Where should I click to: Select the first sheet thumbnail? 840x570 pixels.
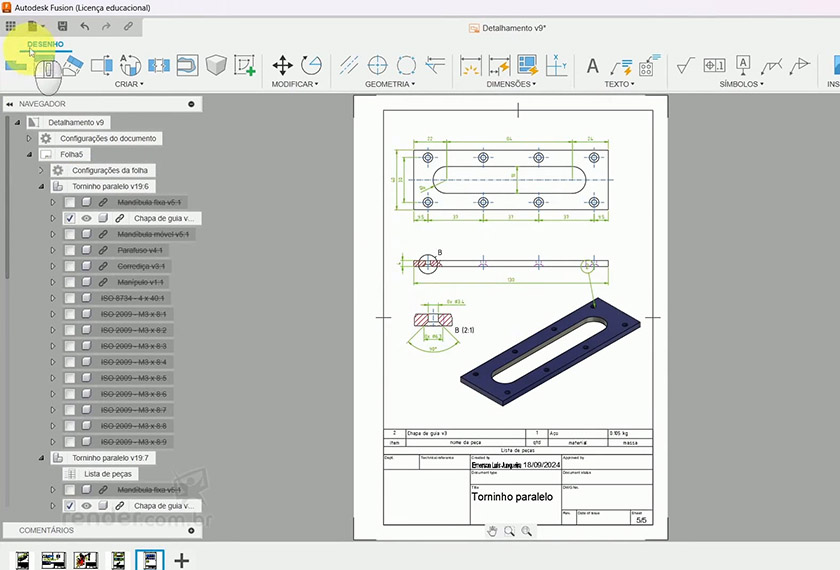tap(21, 560)
